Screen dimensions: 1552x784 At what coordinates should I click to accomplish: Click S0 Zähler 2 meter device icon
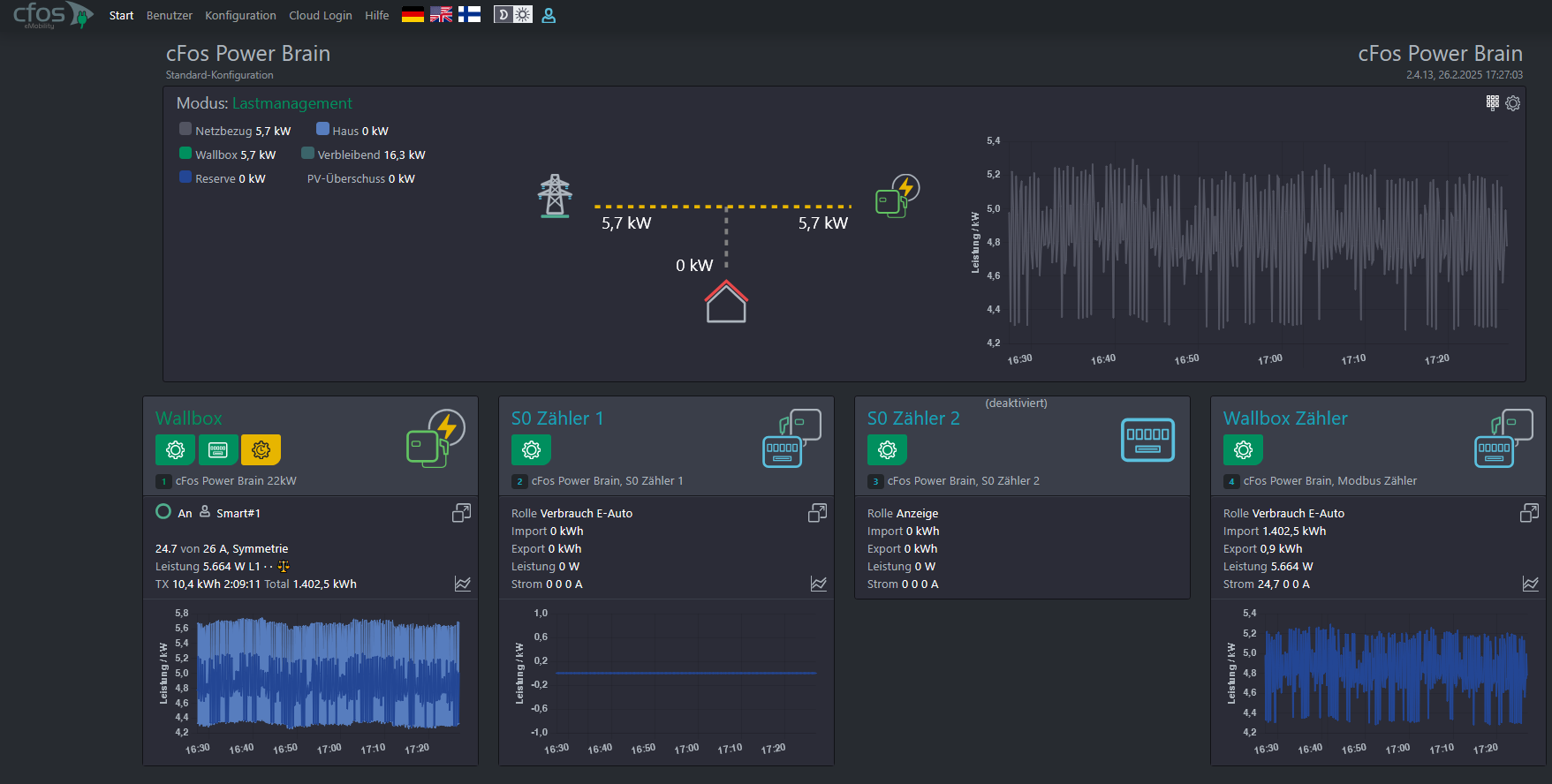coord(1147,440)
